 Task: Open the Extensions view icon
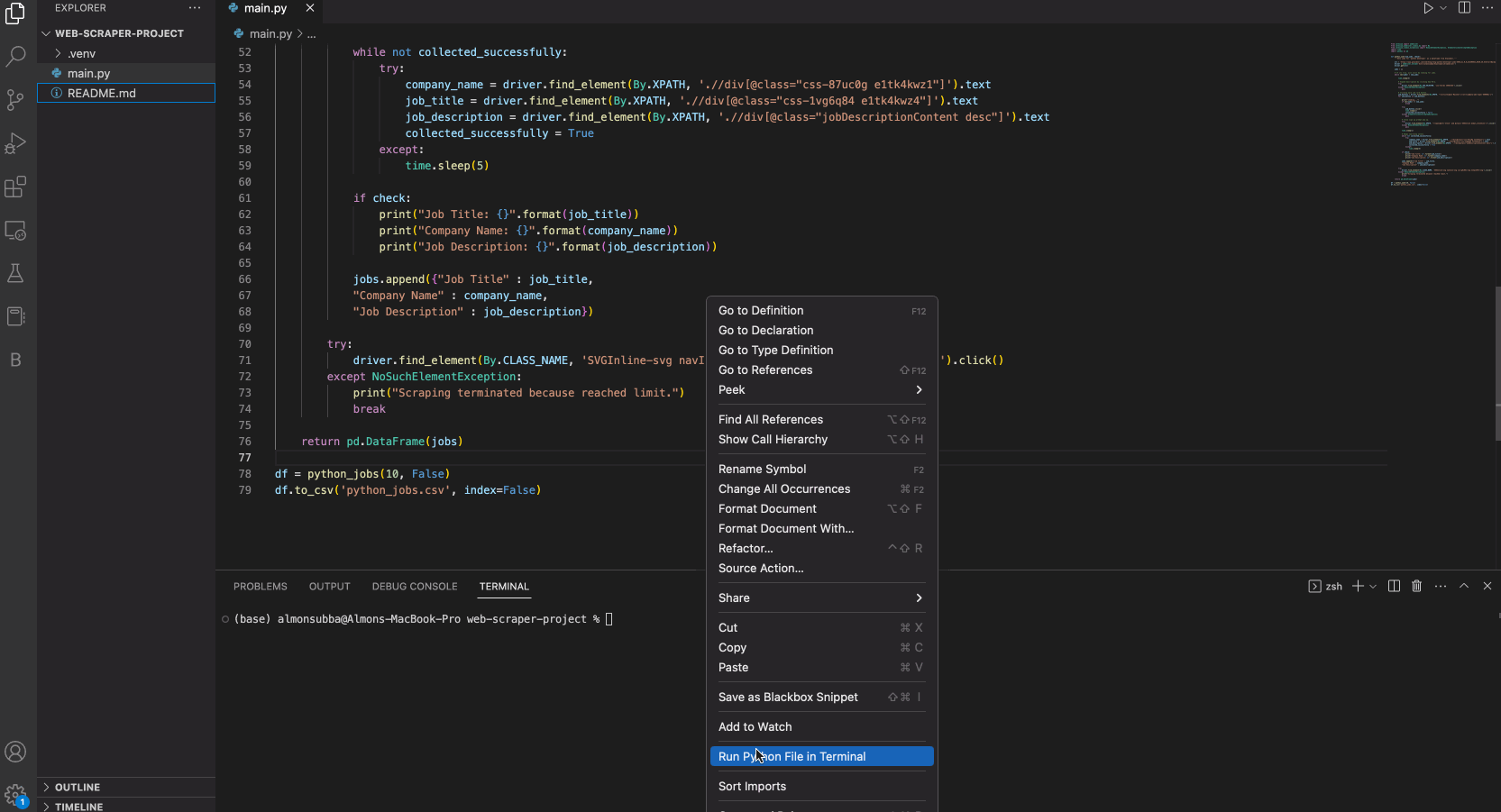tap(15, 187)
